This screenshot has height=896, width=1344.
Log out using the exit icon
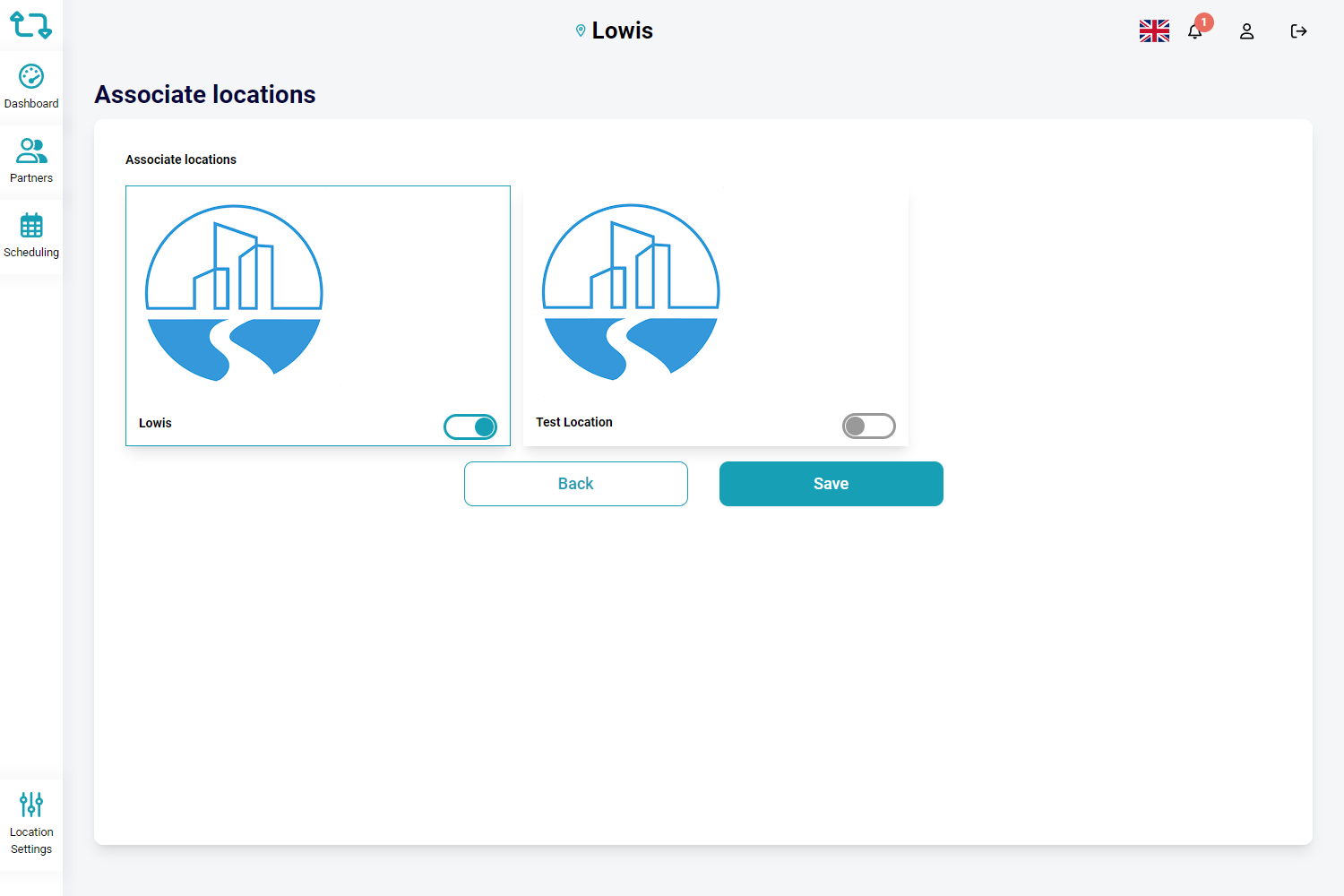point(1298,31)
